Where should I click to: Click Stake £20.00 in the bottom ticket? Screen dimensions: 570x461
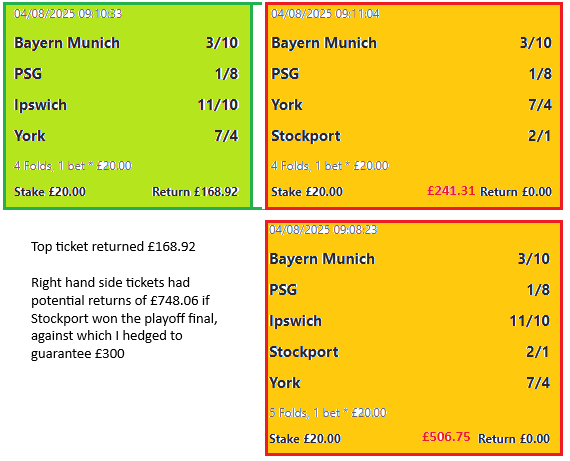[x=305, y=439]
